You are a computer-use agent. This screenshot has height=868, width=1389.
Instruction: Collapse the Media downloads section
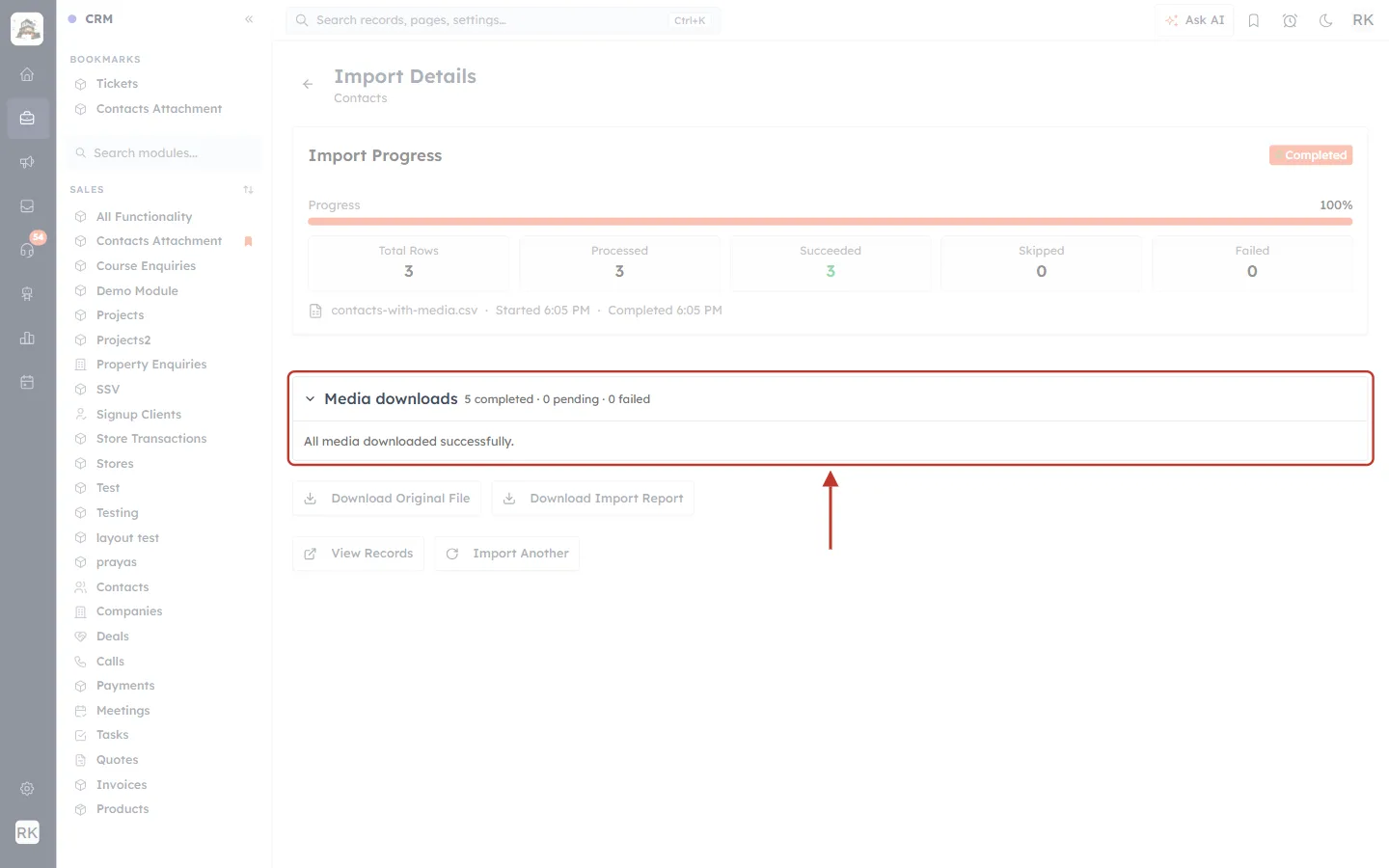pos(310,399)
